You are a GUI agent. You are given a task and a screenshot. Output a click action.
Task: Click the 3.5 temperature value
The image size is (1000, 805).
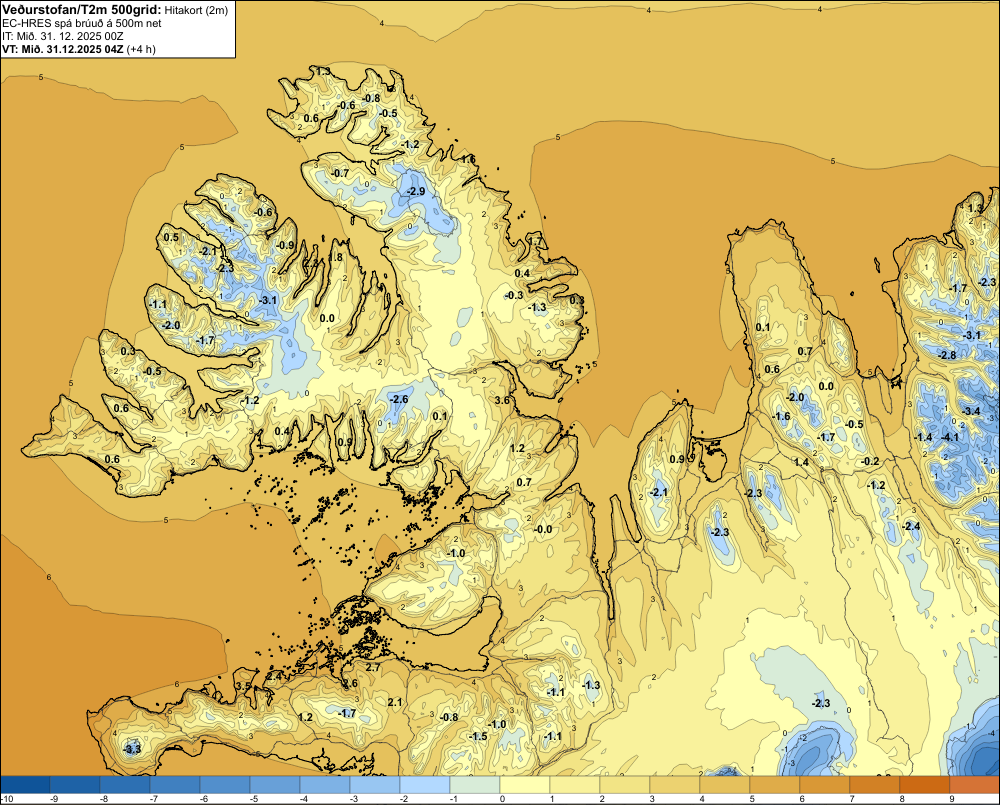(x=244, y=686)
